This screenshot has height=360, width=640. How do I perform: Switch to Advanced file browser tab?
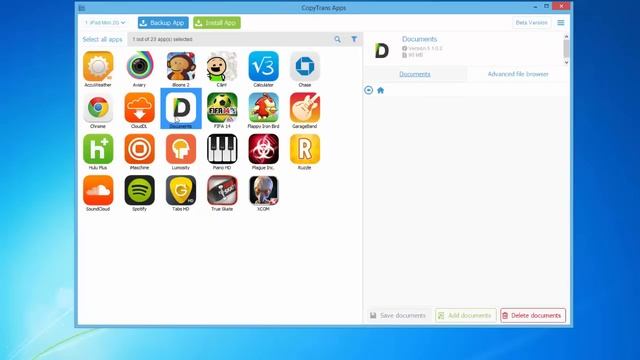click(518, 74)
